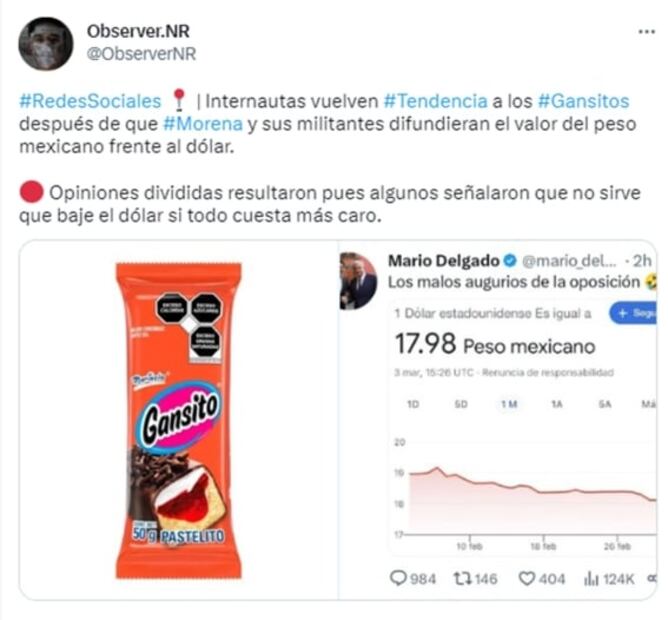Open the @ObserverNR handle link

[141, 54]
